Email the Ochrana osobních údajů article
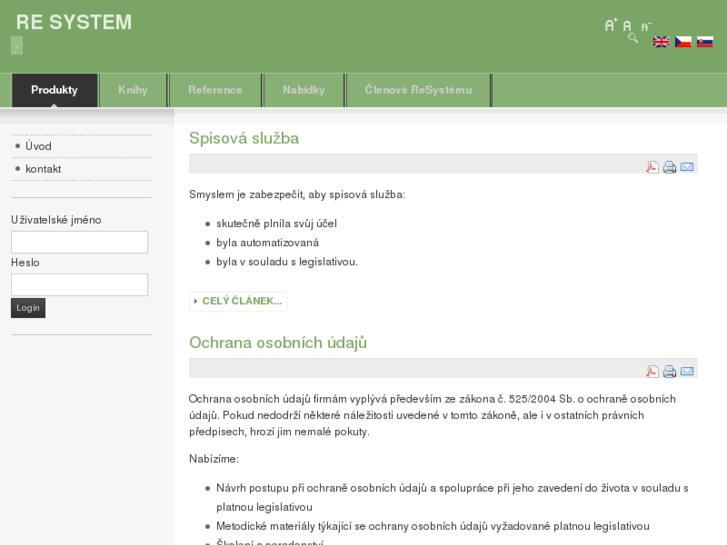This screenshot has height=545, width=727. [x=687, y=371]
